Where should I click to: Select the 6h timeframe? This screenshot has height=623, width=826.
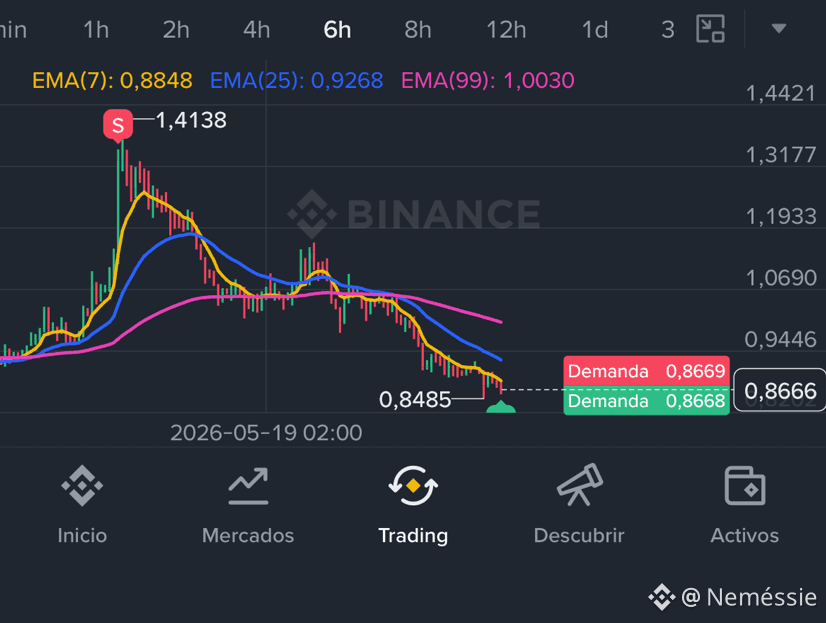pos(337,29)
